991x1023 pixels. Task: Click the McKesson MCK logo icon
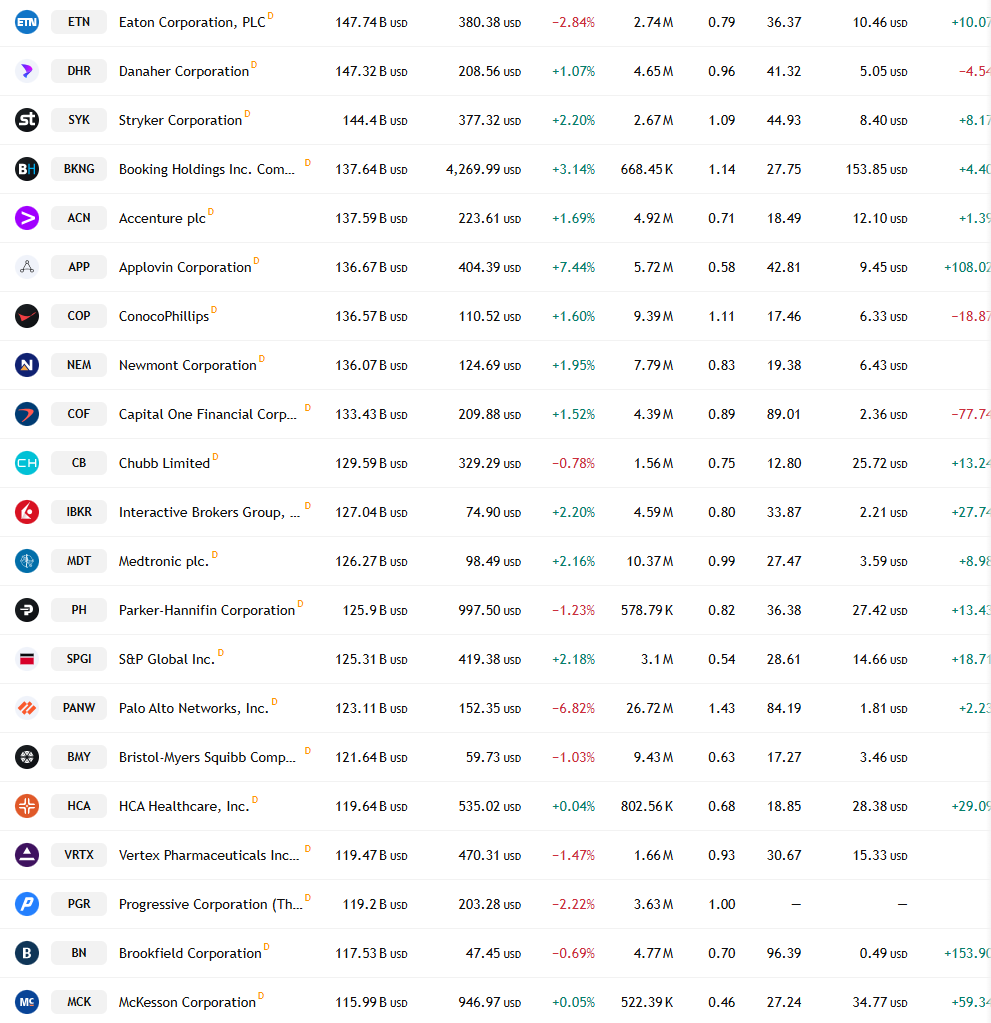[27, 1002]
